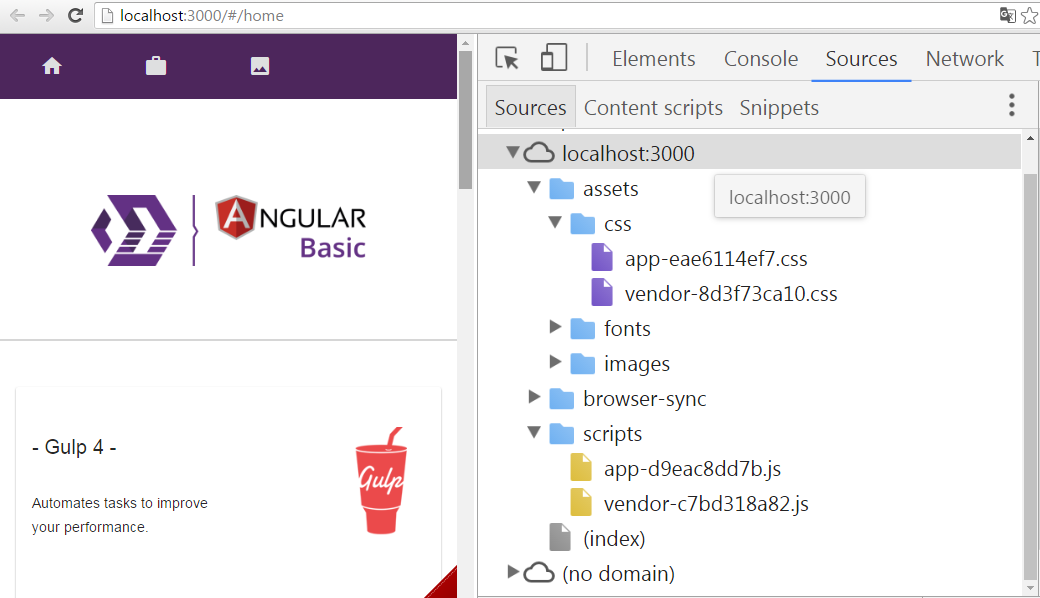Click the browser back arrow

[17, 15]
